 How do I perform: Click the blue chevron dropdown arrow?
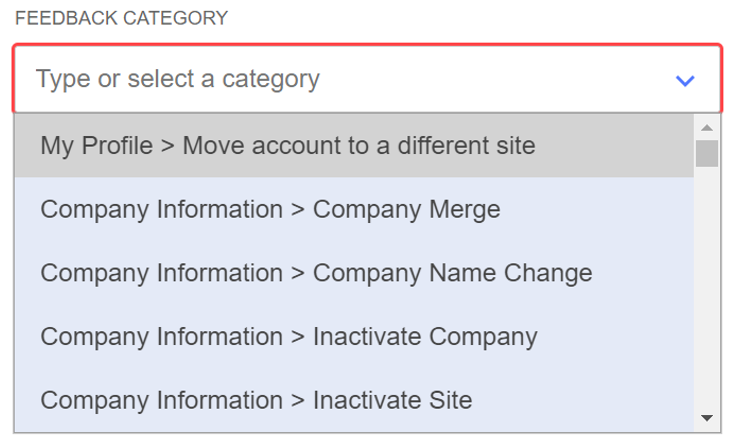(685, 80)
